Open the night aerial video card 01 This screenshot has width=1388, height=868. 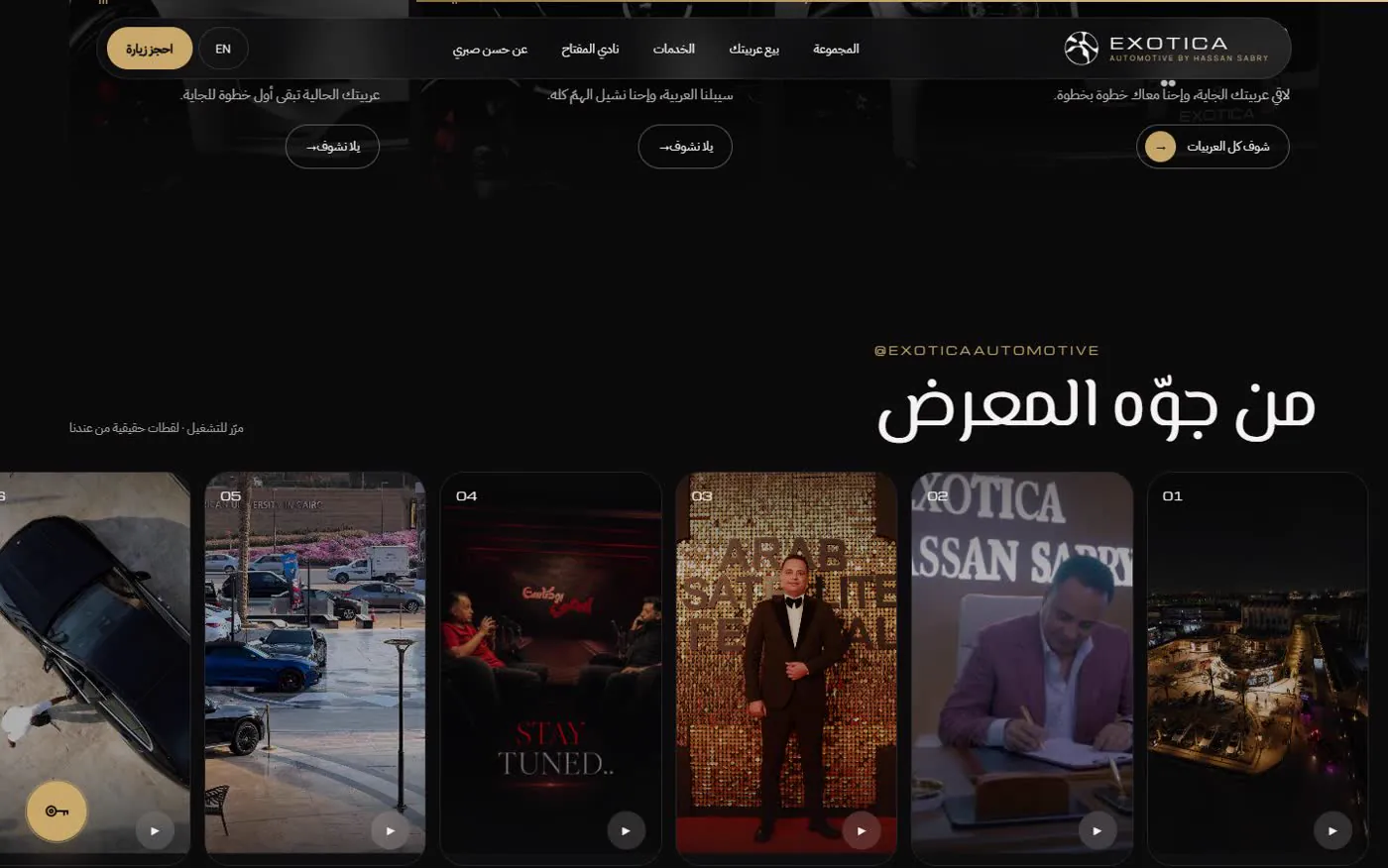(1257, 669)
